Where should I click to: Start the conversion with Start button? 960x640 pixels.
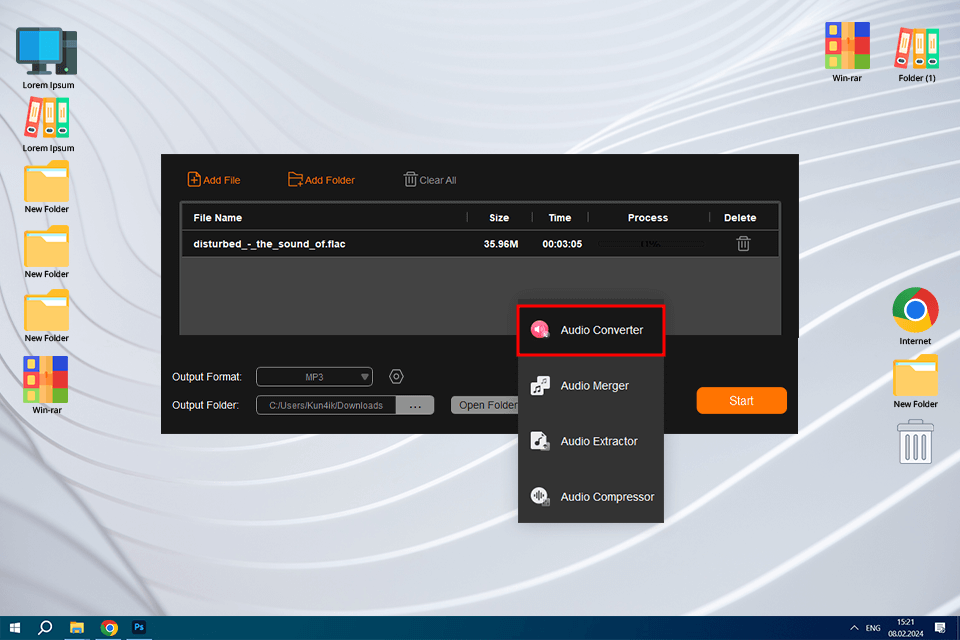coord(741,401)
